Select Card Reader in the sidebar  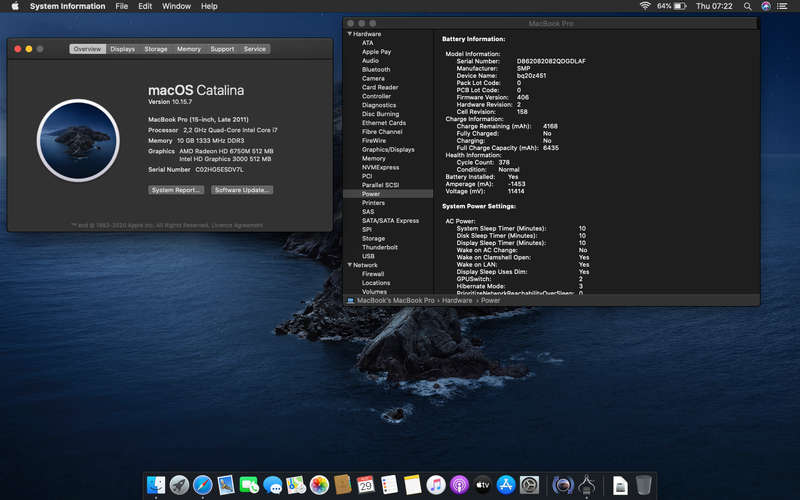click(x=380, y=87)
